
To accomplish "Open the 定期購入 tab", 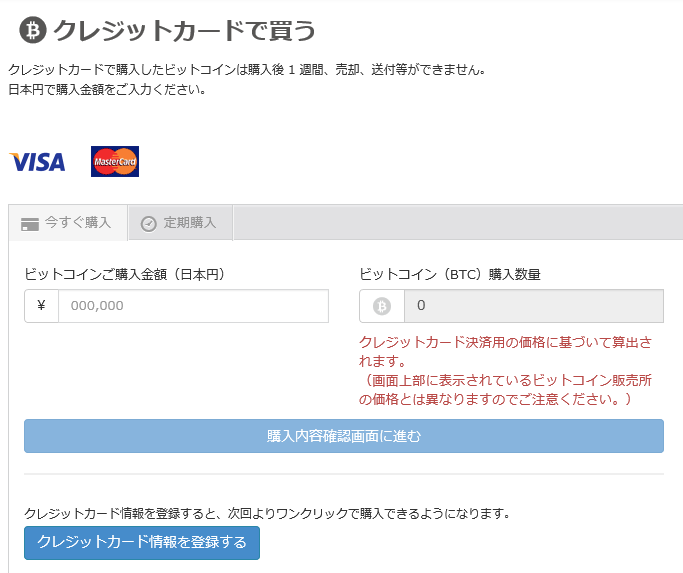I will (180, 223).
